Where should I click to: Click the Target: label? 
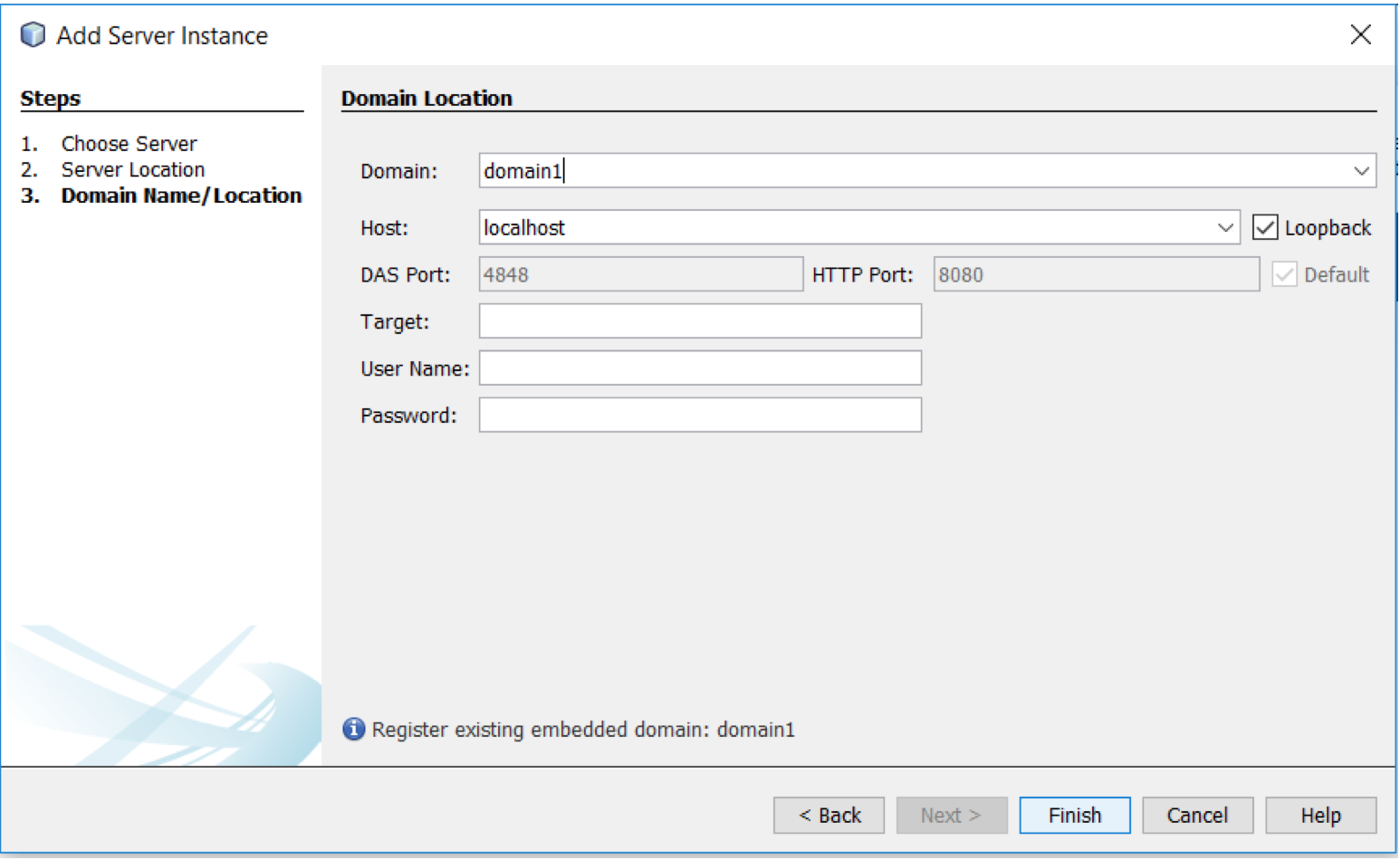coord(395,323)
